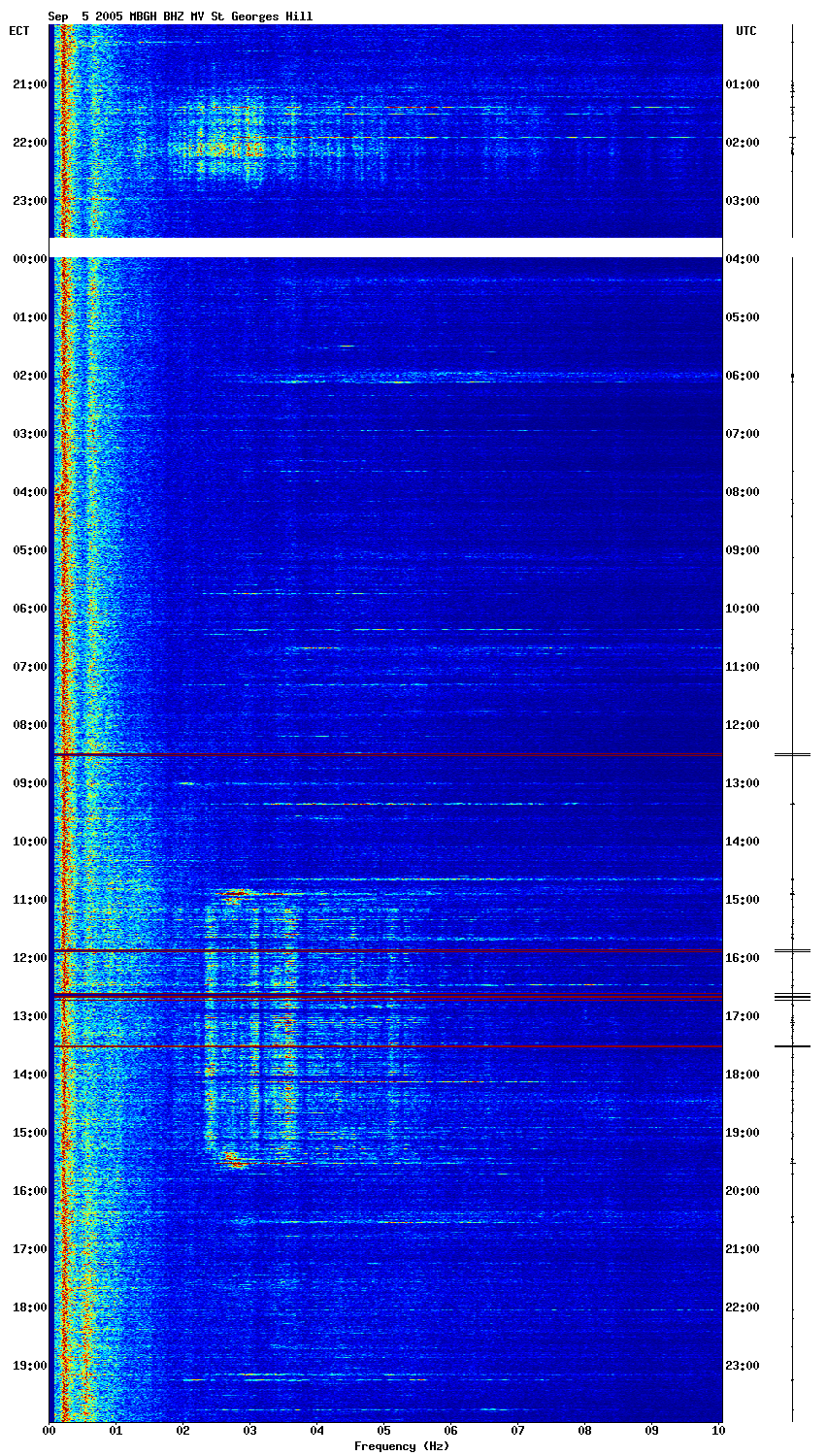This screenshot has width=827, height=1456.
Task: Pick the 16:00 label on the UTC axis
Action: (743, 958)
